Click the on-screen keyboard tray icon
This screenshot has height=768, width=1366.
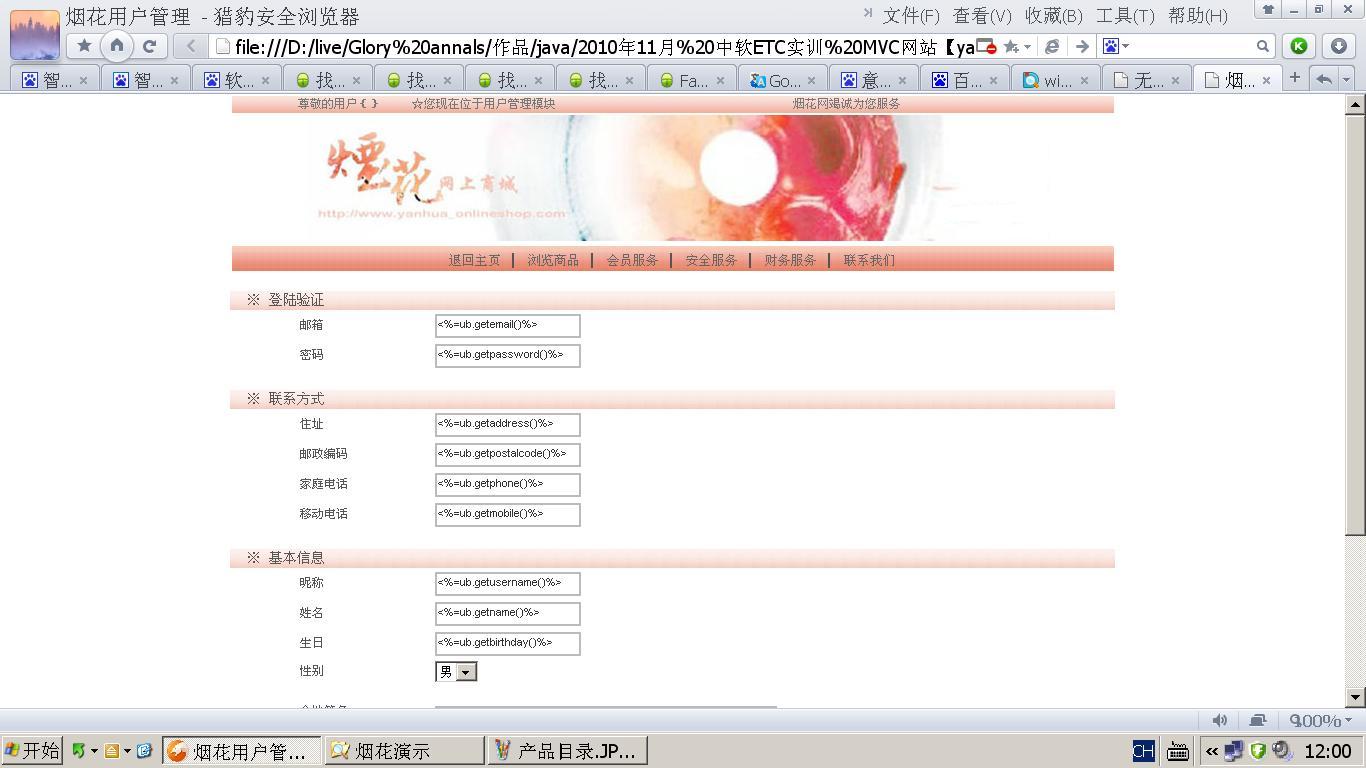click(1178, 750)
